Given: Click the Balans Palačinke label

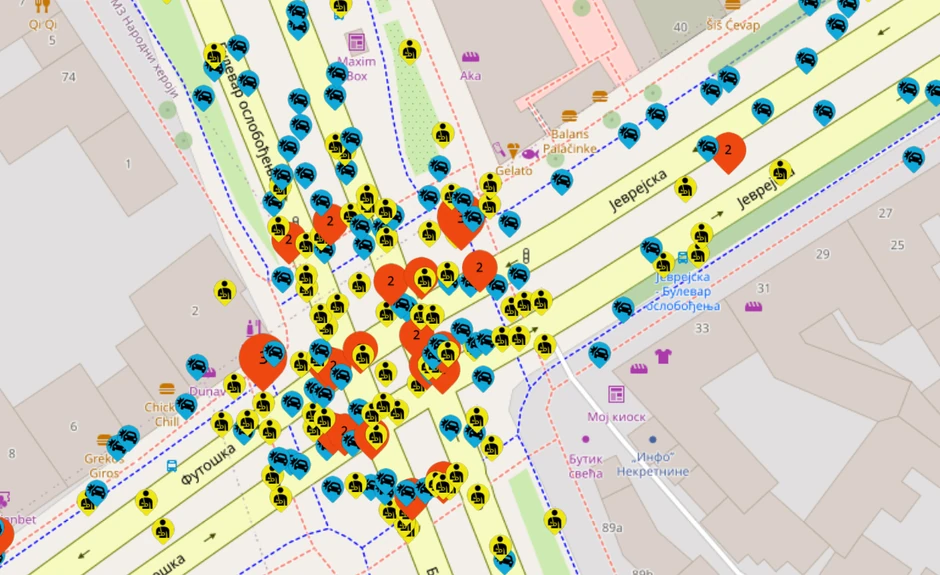Looking at the screenshot, I should [570, 142].
